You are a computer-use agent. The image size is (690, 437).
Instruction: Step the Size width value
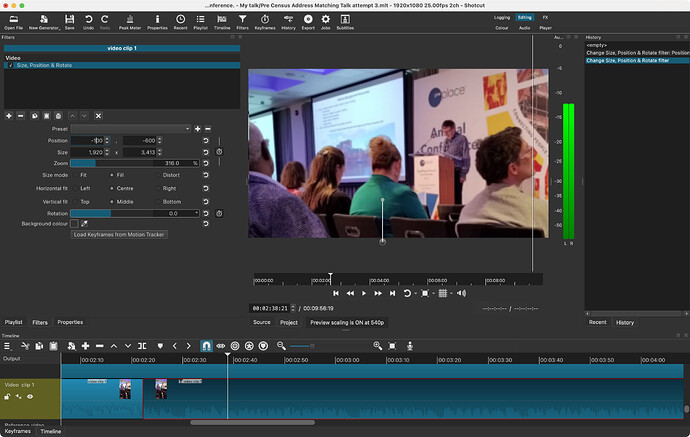(x=107, y=152)
